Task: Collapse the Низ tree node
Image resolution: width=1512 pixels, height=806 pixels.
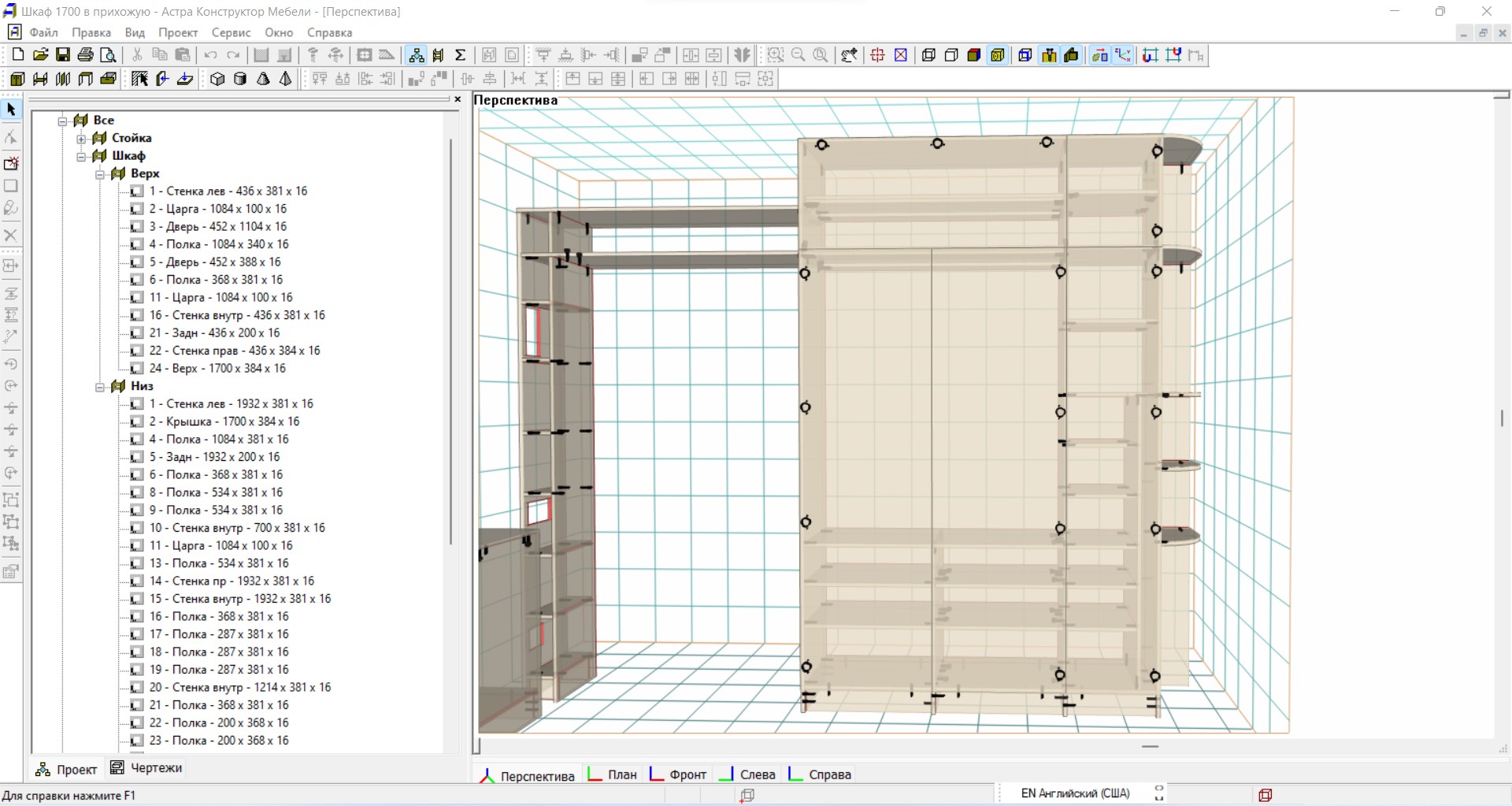Action: [x=100, y=387]
